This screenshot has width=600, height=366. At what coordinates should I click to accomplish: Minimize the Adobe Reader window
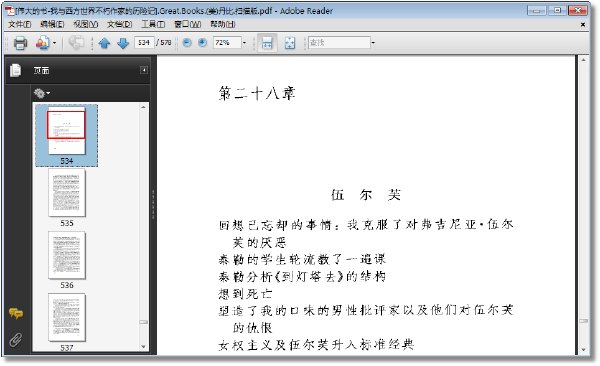[x=536, y=10]
